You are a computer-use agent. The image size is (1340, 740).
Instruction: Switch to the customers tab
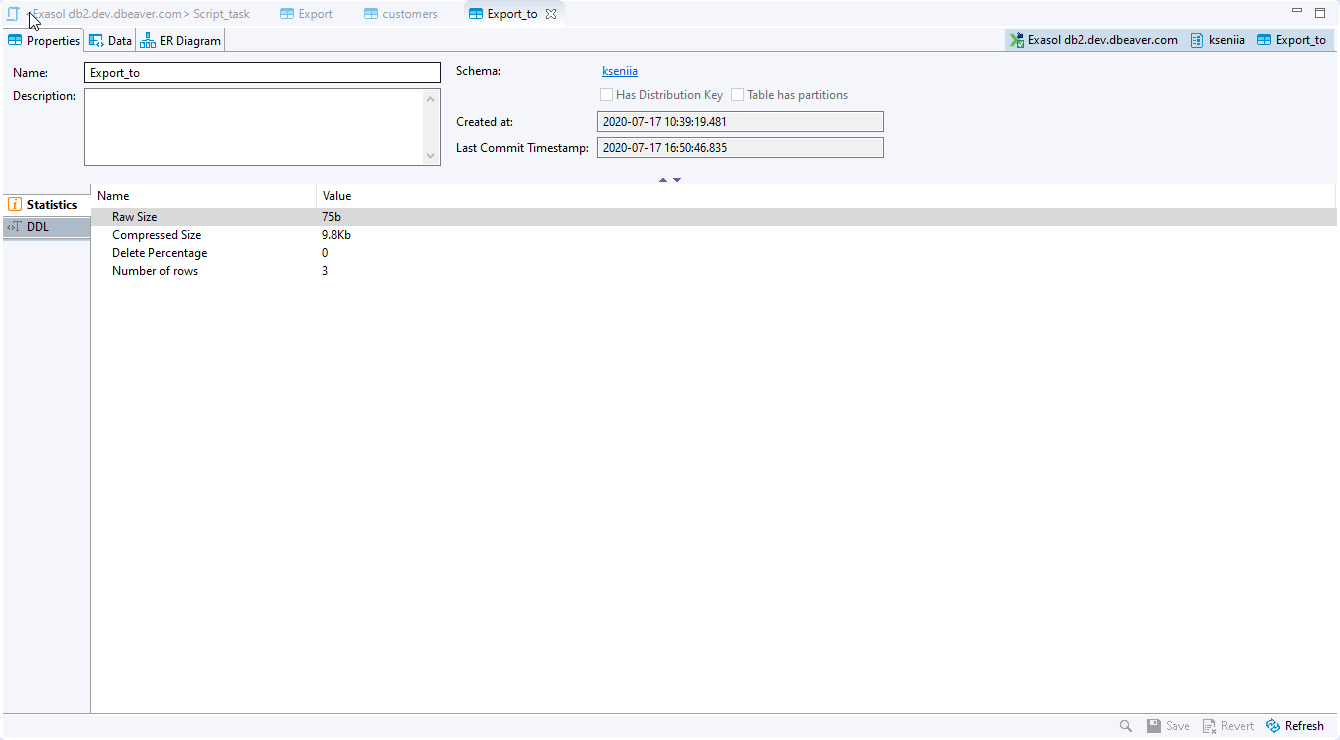[400, 13]
